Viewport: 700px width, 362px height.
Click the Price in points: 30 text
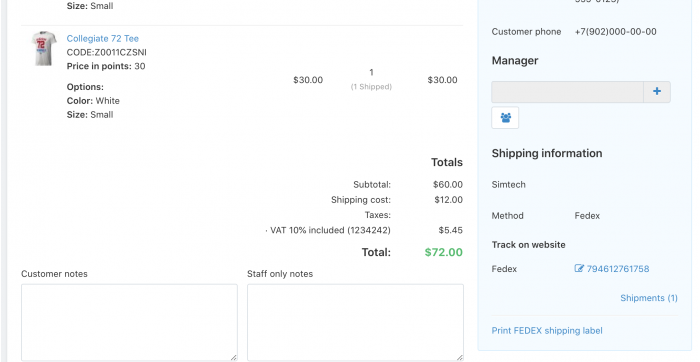[106, 66]
